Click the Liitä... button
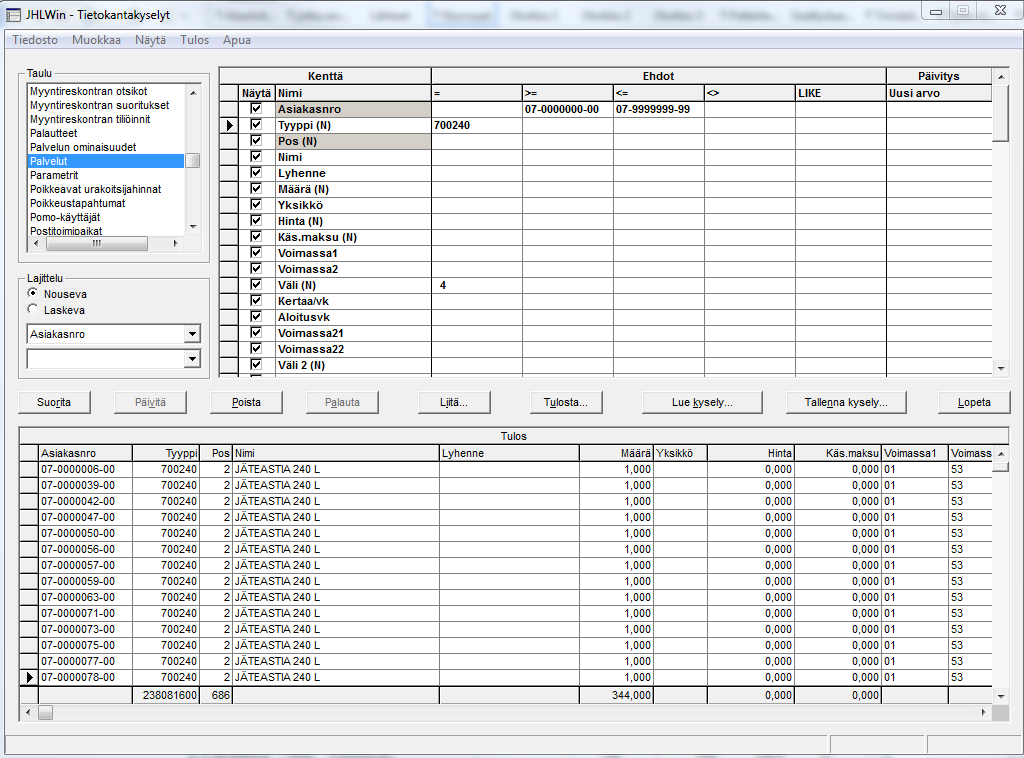Image resolution: width=1024 pixels, height=758 pixels. [454, 402]
